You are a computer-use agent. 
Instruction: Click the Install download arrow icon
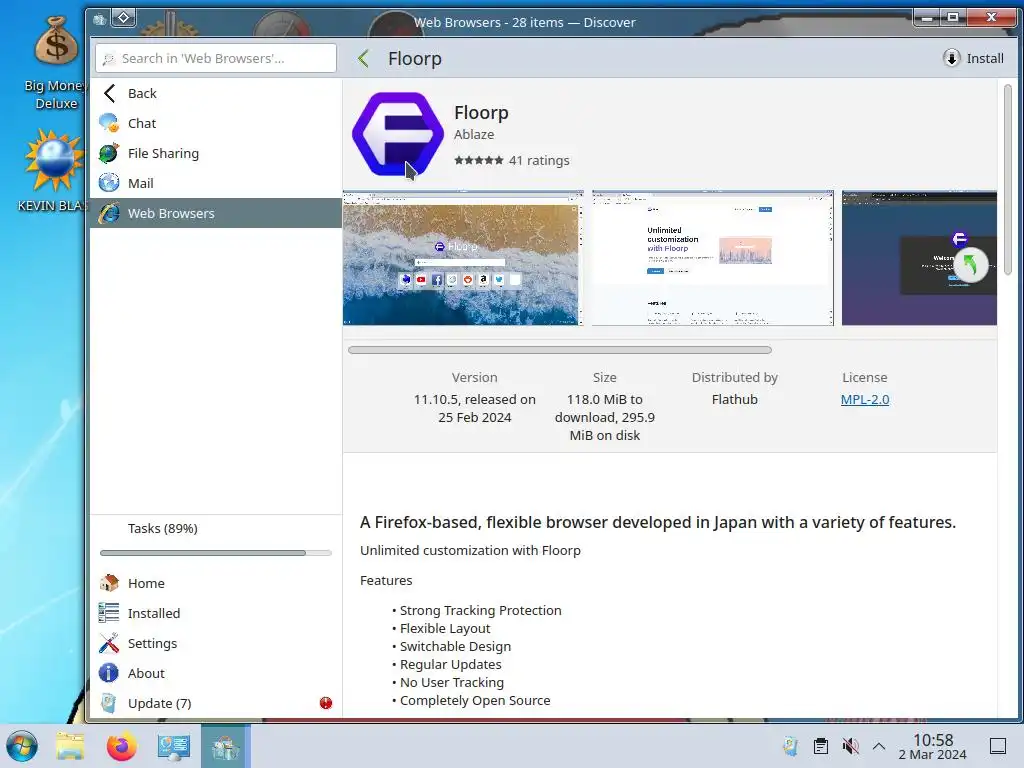click(952, 58)
